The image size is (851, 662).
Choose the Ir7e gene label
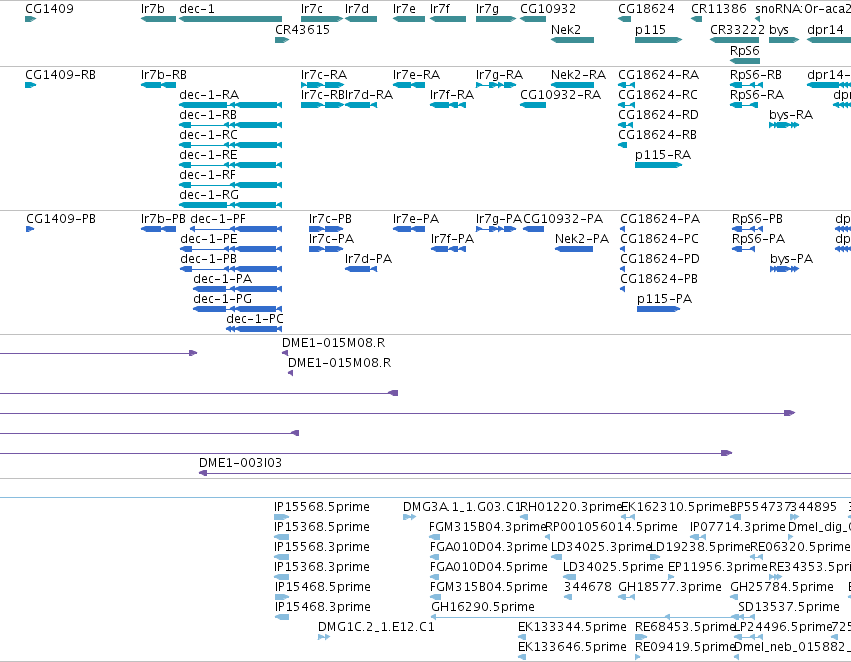pyautogui.click(x=404, y=9)
